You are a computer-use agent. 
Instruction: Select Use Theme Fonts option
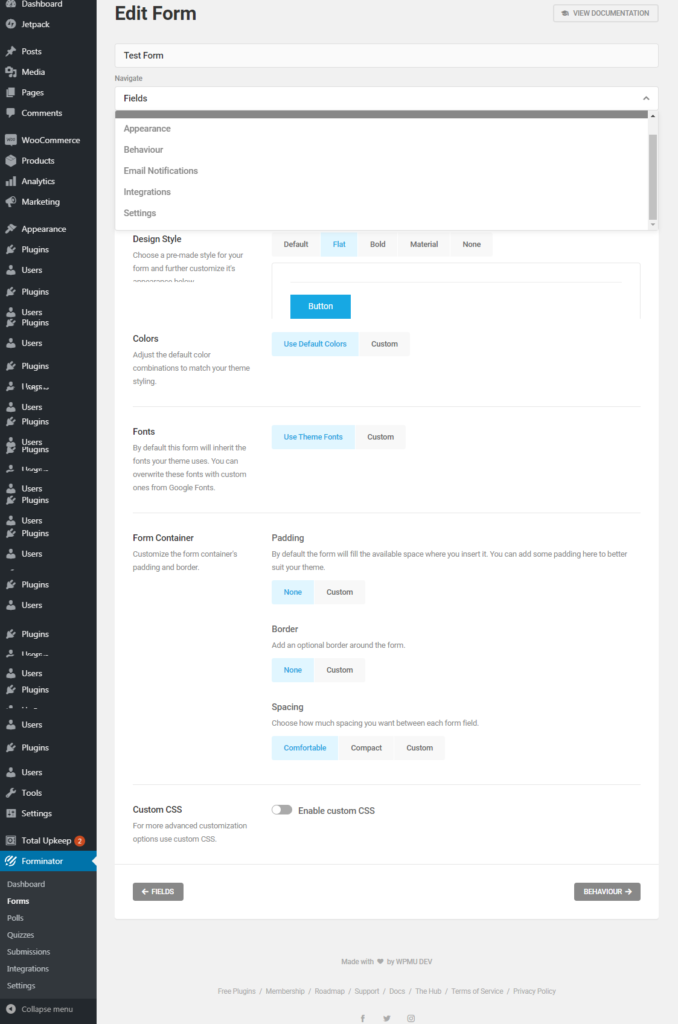[x=313, y=437]
